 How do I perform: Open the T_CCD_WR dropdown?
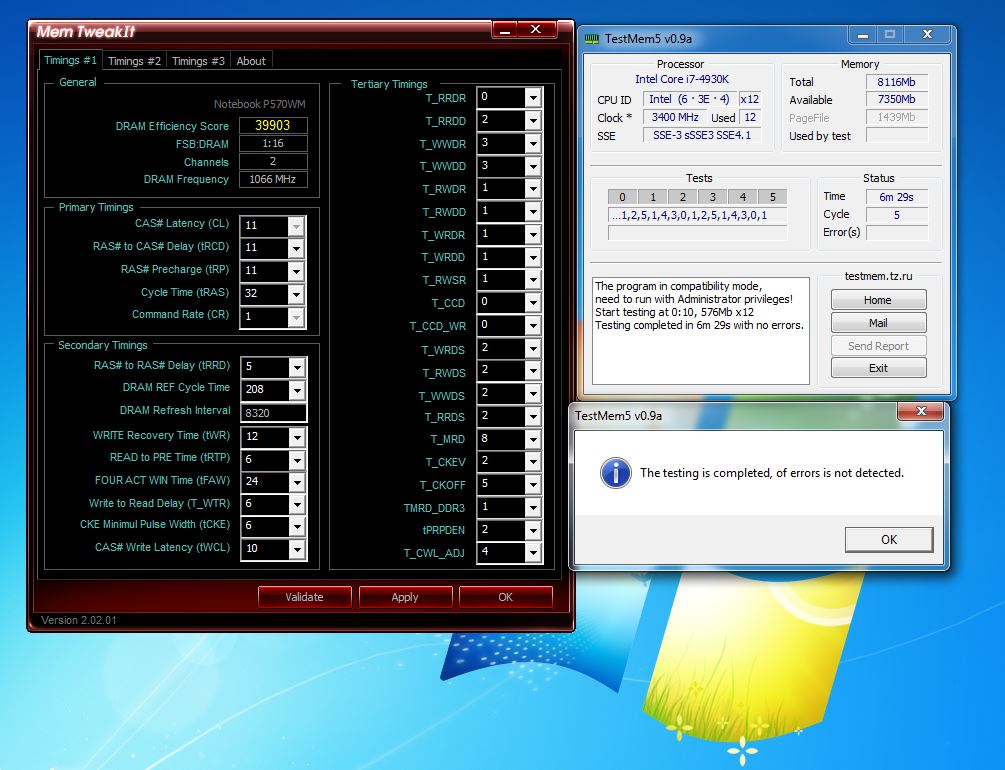[533, 326]
